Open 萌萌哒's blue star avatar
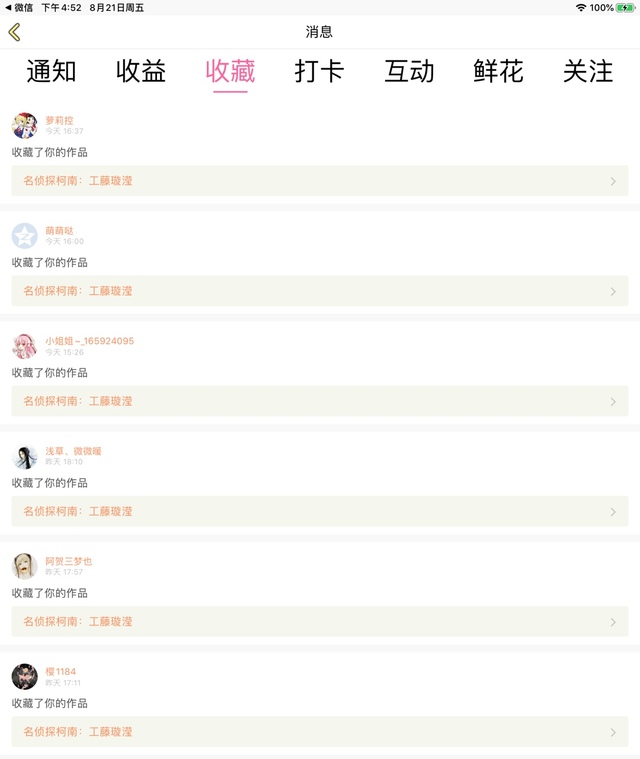 pos(24,236)
